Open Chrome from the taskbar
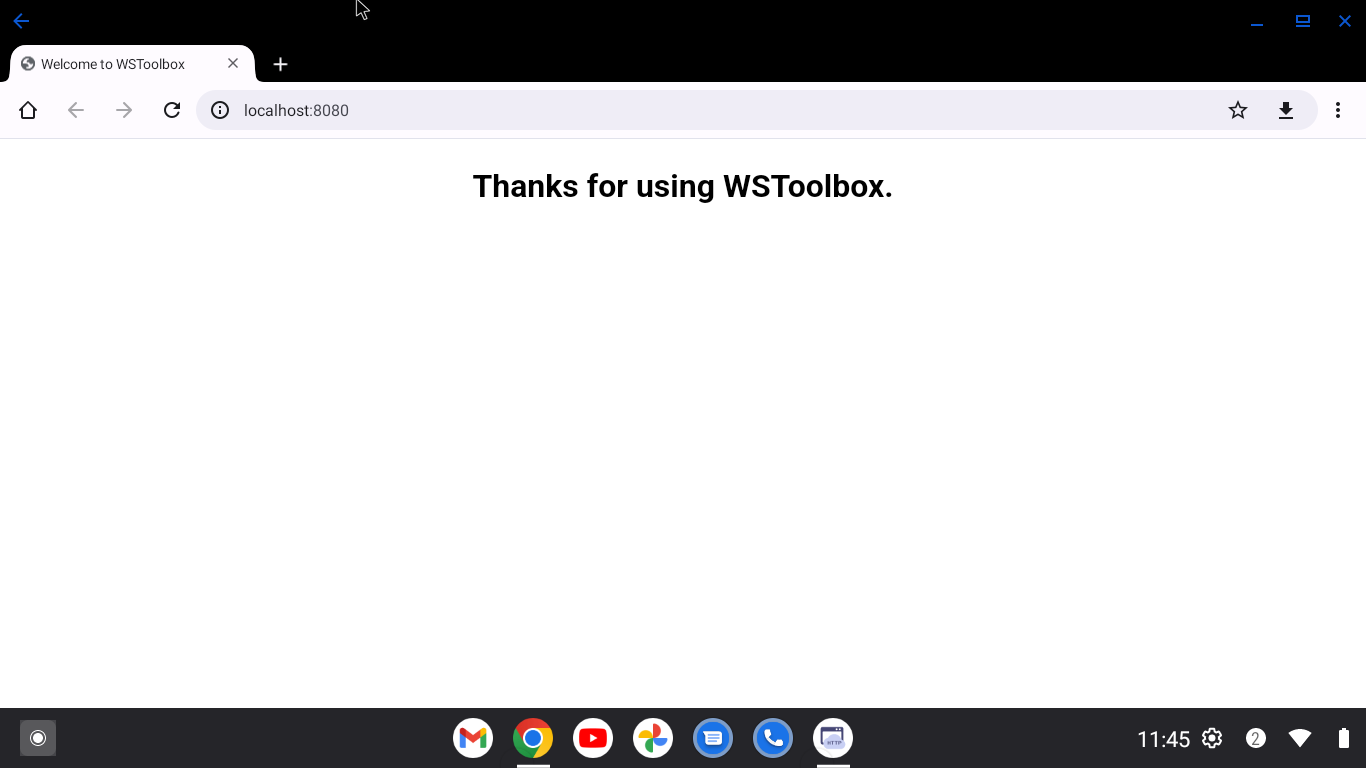This screenshot has width=1366, height=768. click(533, 739)
